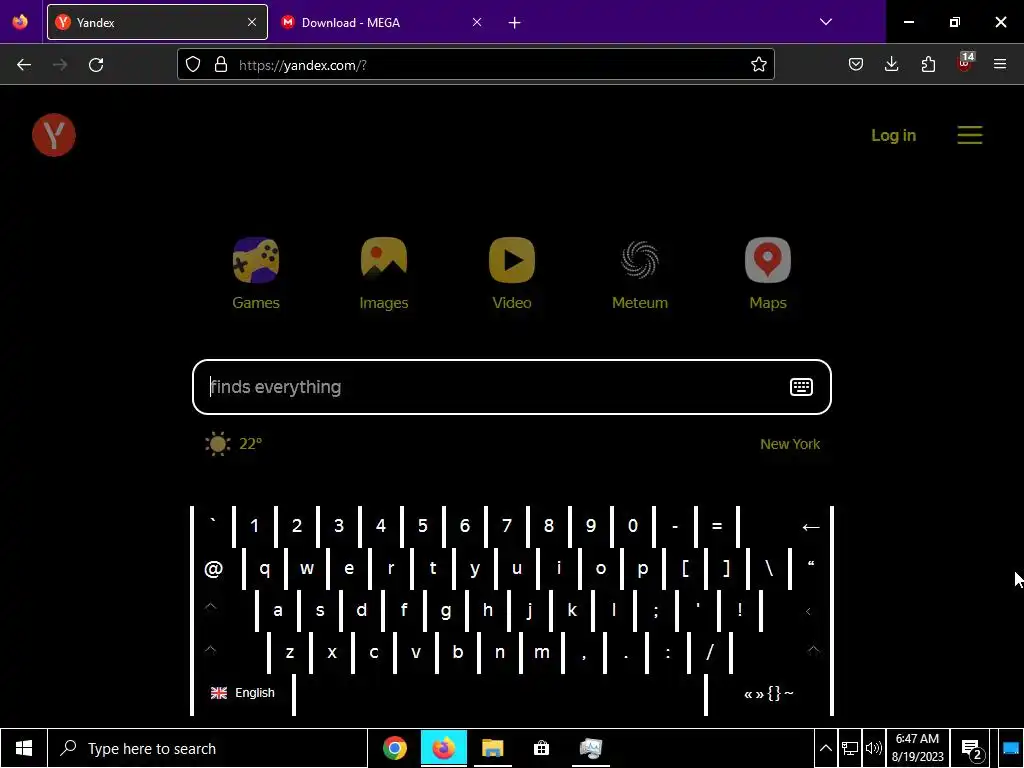Viewport: 1024px width, 768px height.
Task: Tap the '!' key on virtual keyboard
Action: click(739, 611)
